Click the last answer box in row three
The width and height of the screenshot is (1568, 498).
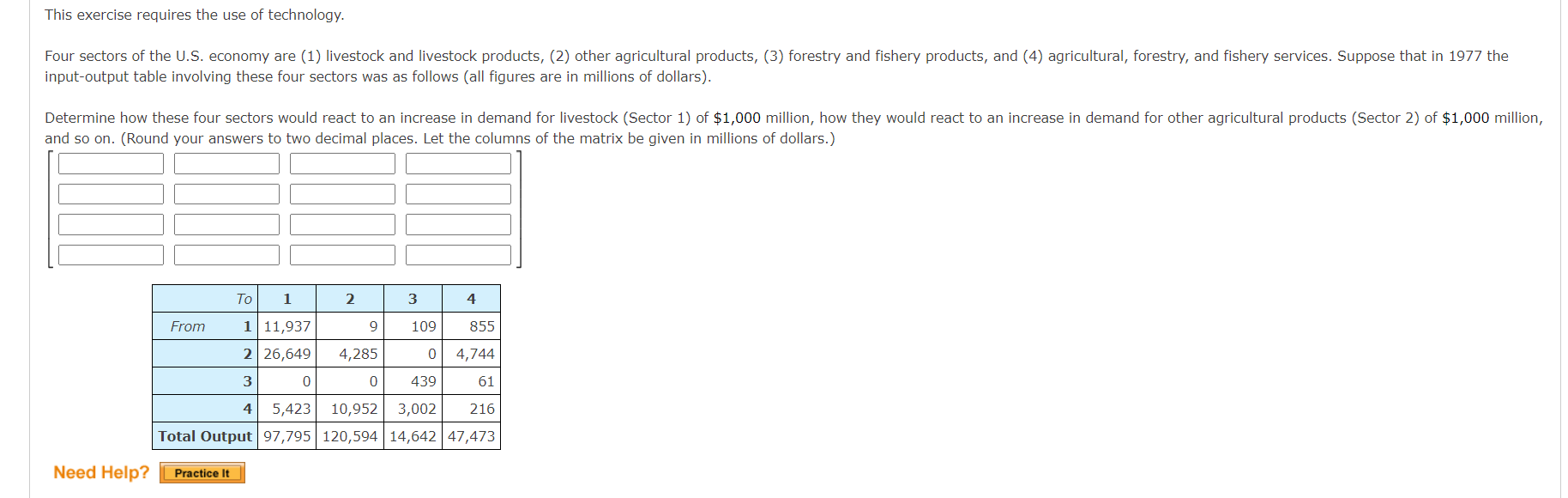click(x=457, y=224)
